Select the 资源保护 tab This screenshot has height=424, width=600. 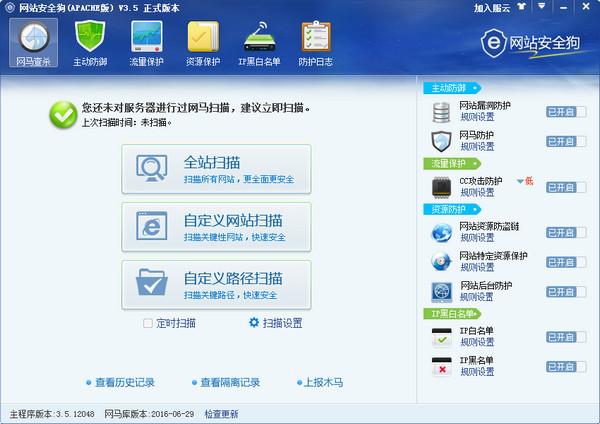point(203,42)
